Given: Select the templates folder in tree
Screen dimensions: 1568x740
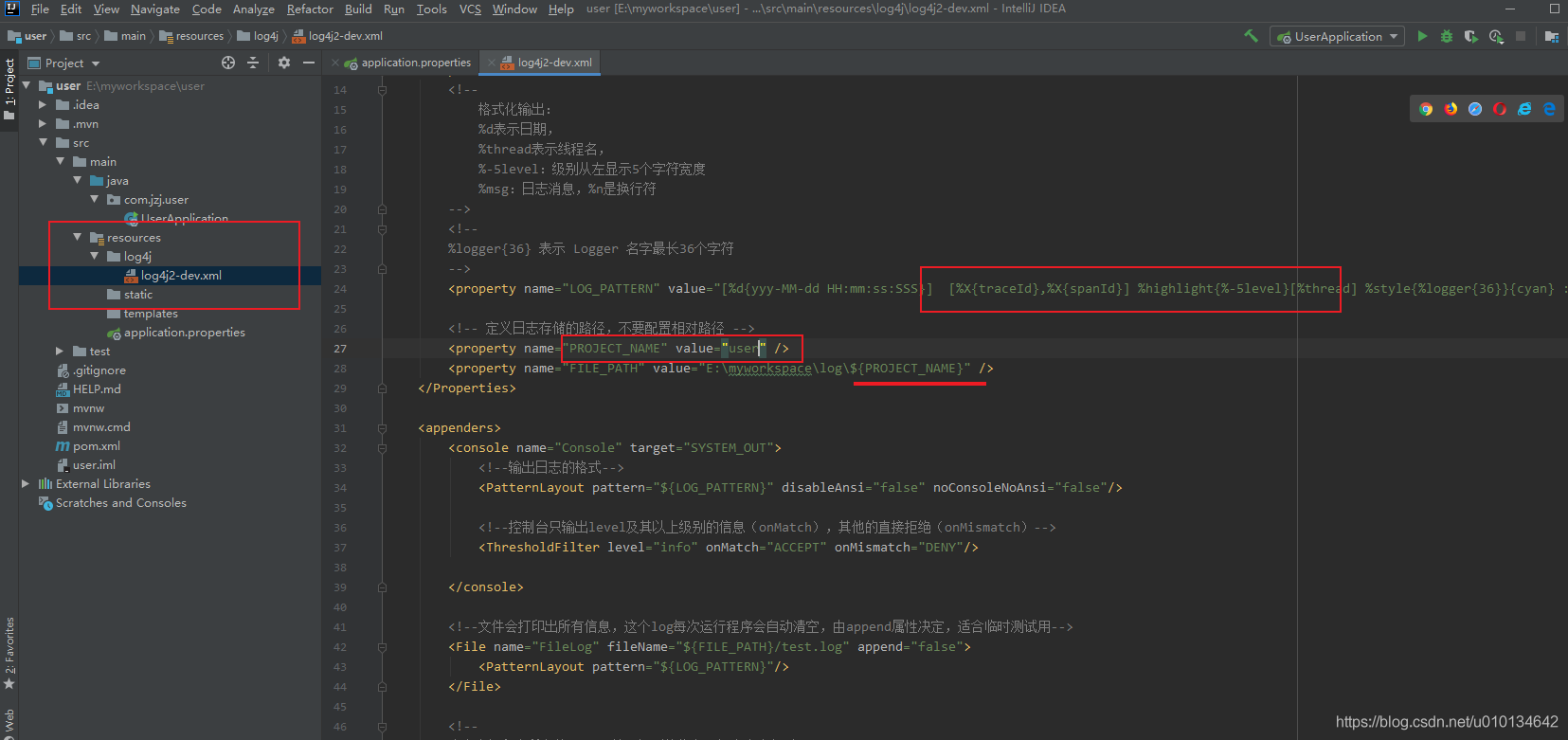Looking at the screenshot, I should click(x=151, y=313).
